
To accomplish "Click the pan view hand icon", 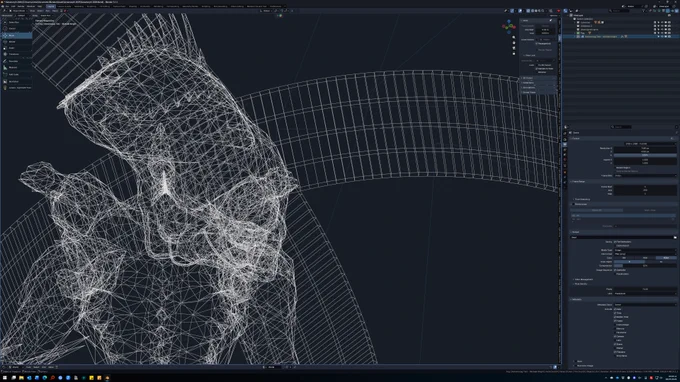I will tap(514, 43).
